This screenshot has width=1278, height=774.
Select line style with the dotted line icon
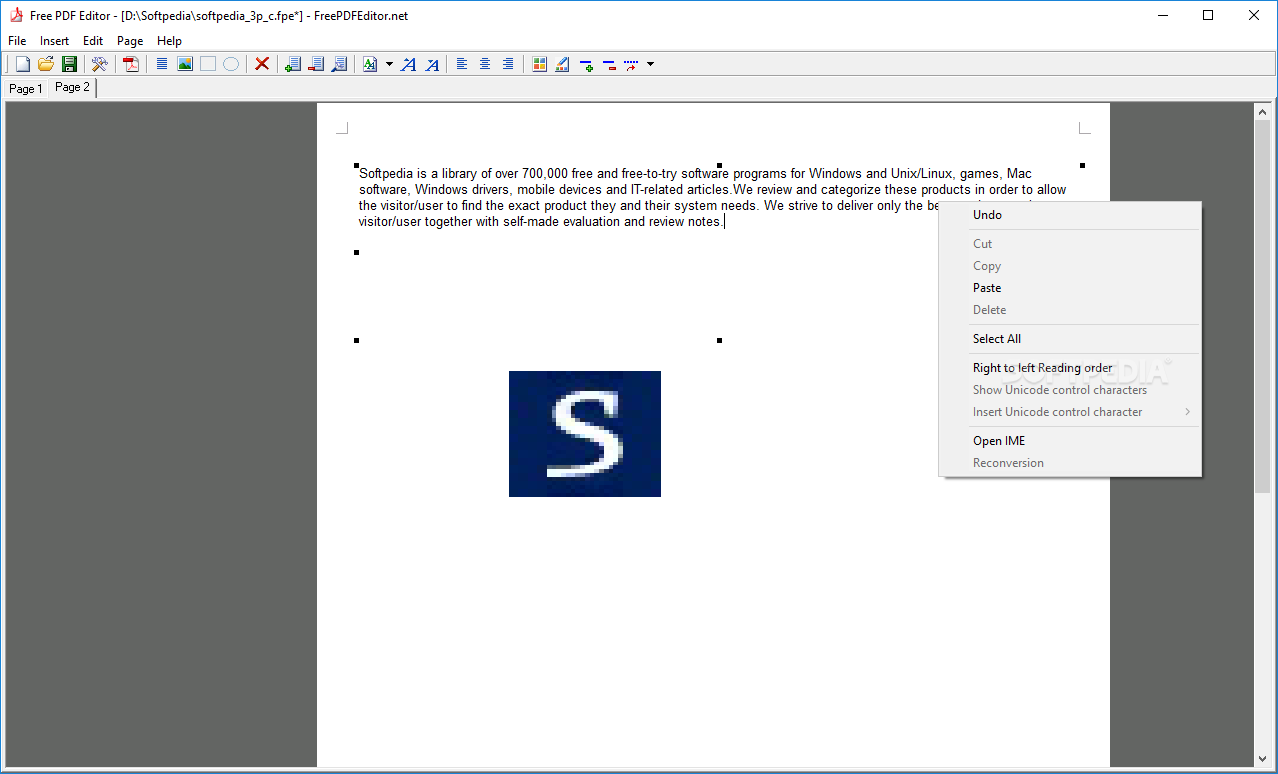pyautogui.click(x=631, y=64)
